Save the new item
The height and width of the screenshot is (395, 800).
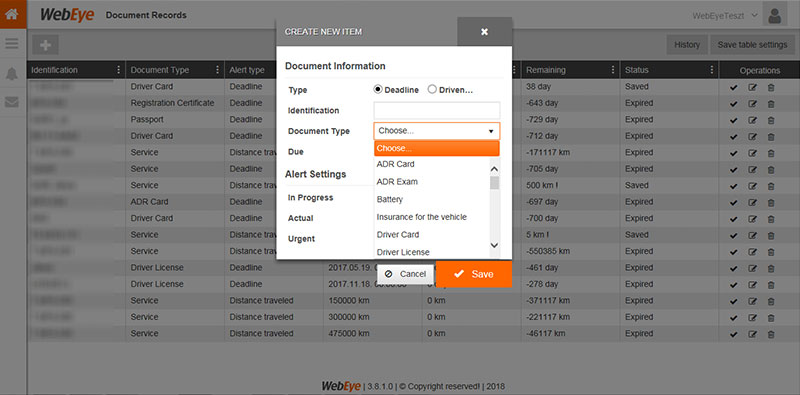[474, 274]
